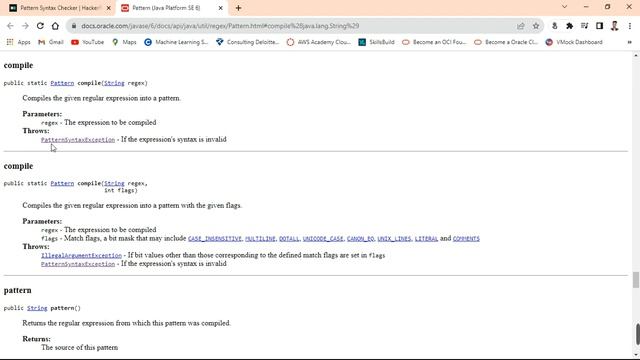Screen dimensions: 640x360
Task: Open String link in first compile signature
Action: click(114, 83)
